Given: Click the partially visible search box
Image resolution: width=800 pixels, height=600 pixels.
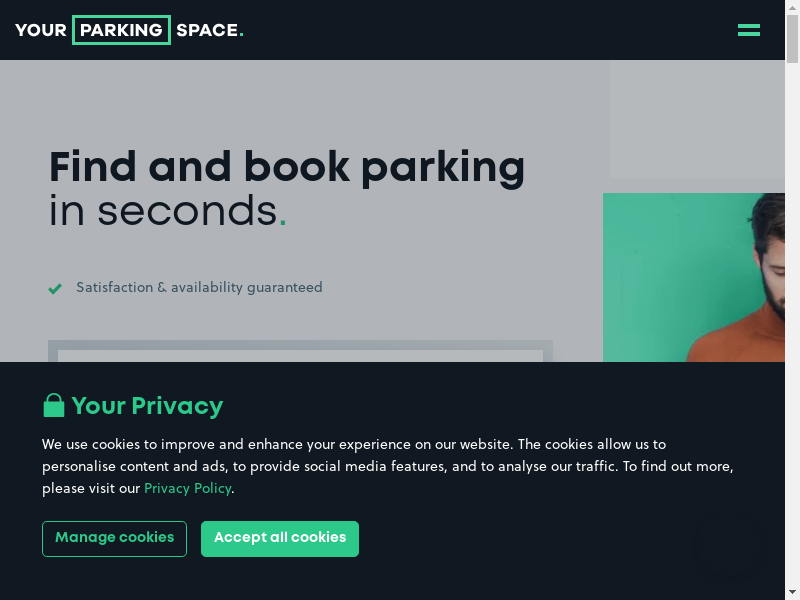Looking at the screenshot, I should pyautogui.click(x=300, y=352).
